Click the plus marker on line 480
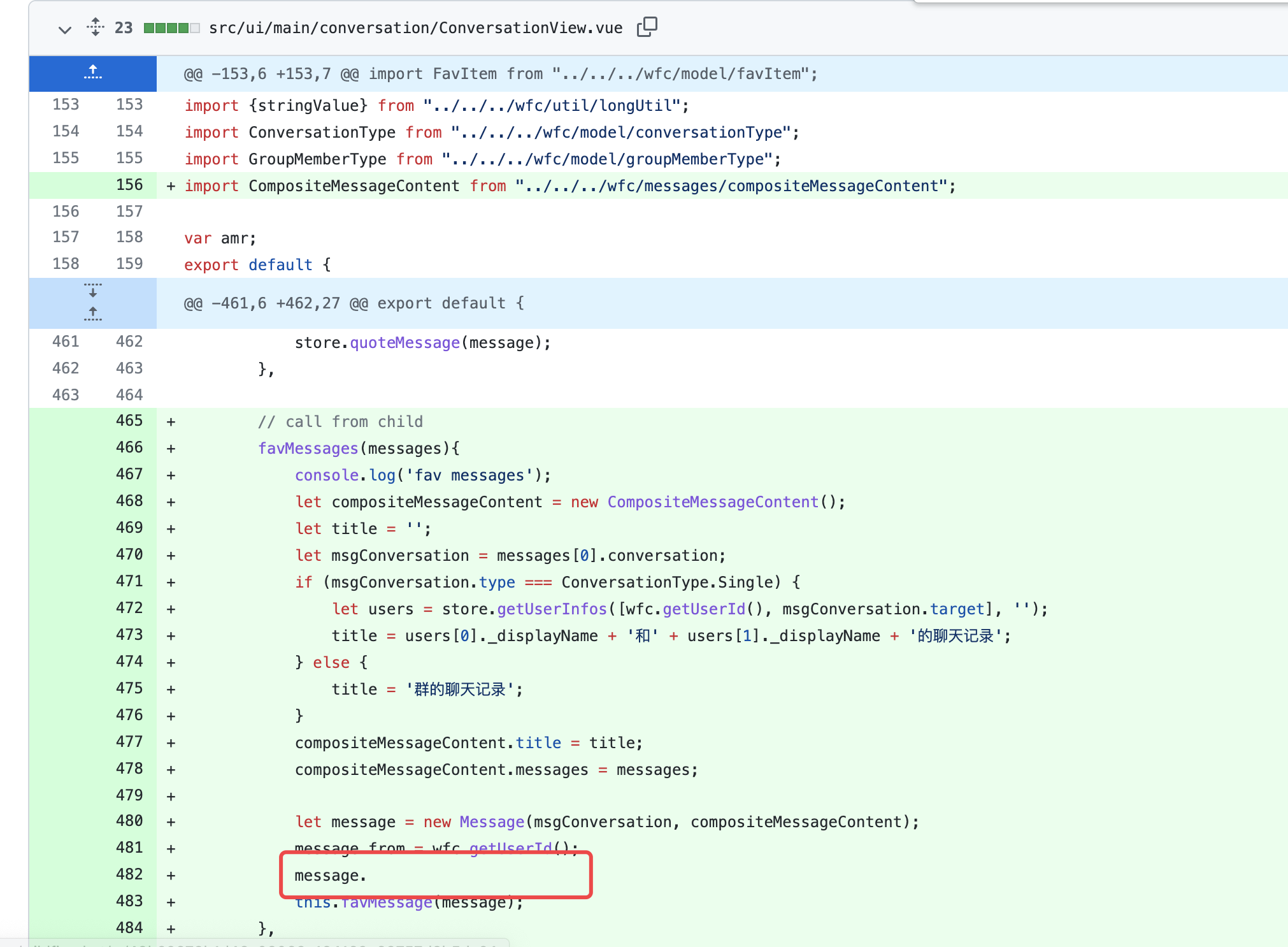This screenshot has height=947, width=1288. [x=171, y=822]
